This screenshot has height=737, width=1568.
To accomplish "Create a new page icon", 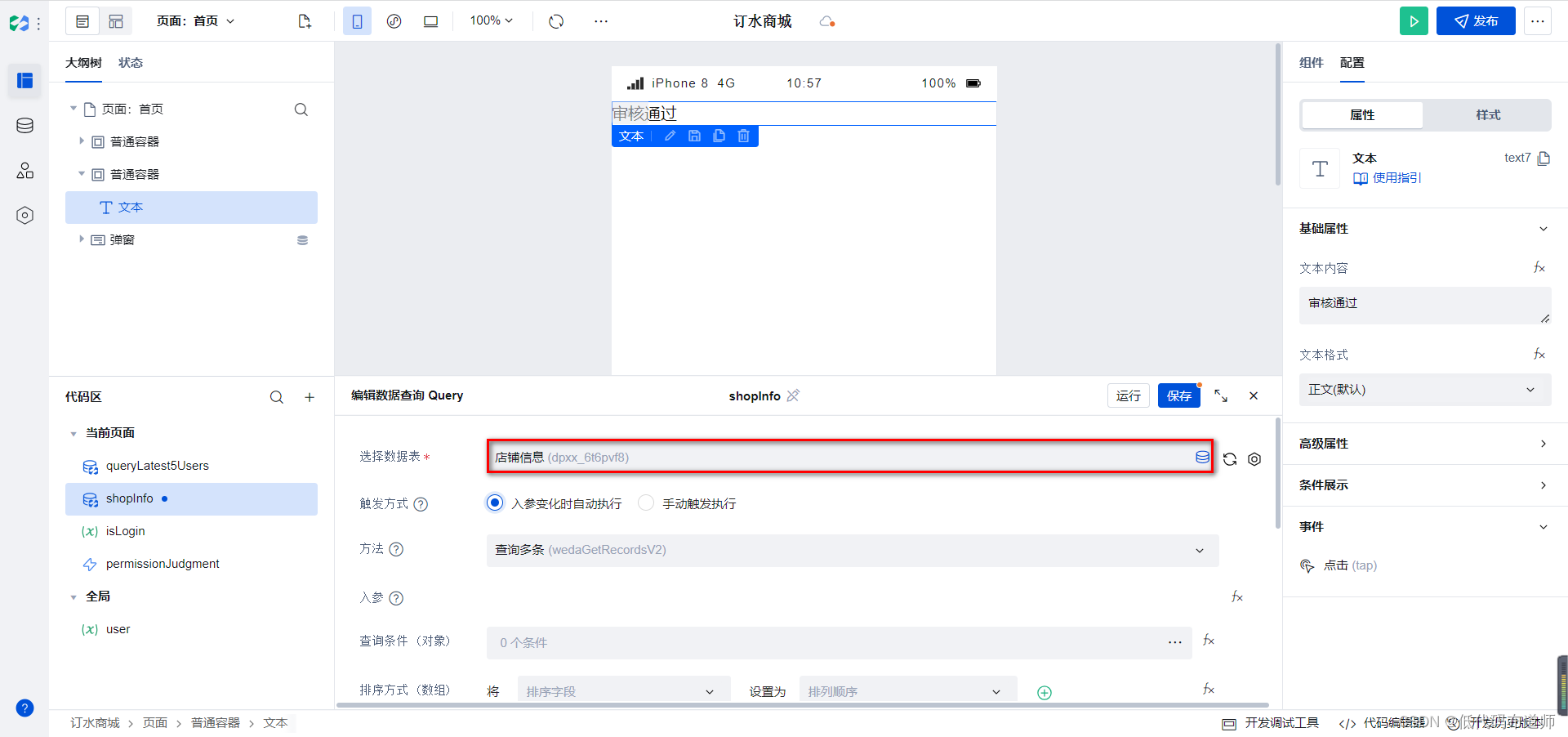I will click(305, 21).
